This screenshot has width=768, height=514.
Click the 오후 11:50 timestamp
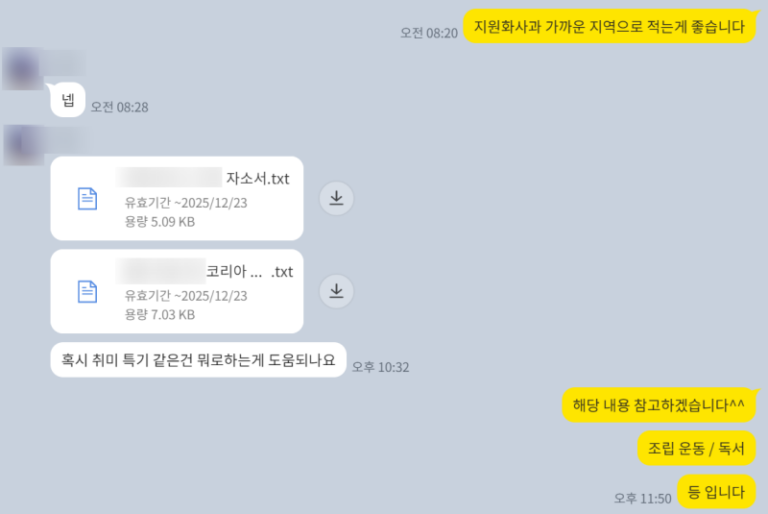tap(643, 499)
